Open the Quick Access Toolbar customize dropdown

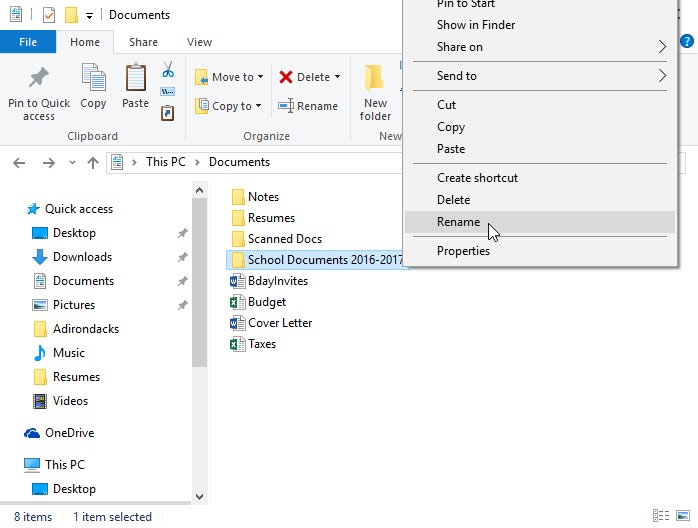(89, 16)
